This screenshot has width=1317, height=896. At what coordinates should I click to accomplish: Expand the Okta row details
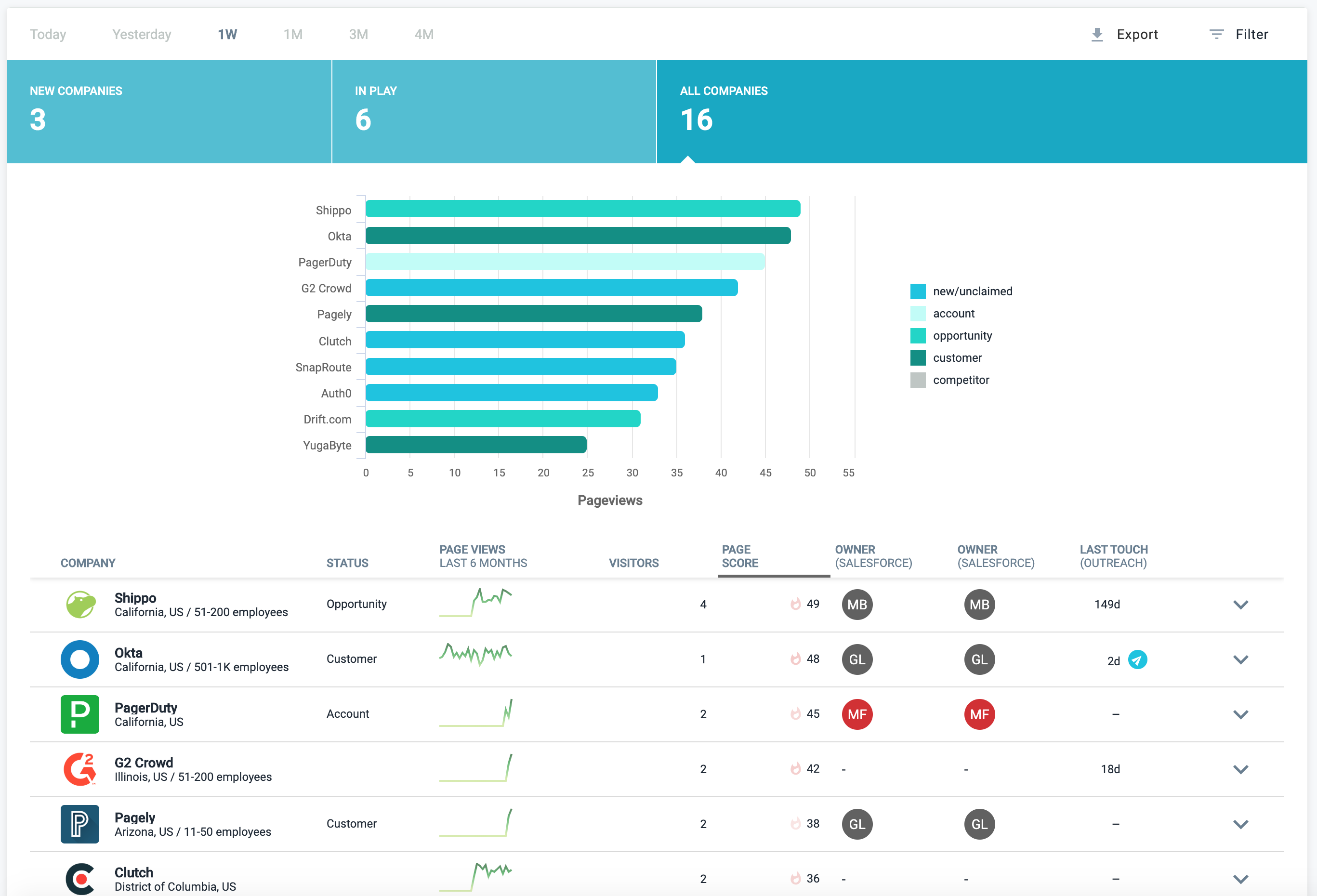1240,659
